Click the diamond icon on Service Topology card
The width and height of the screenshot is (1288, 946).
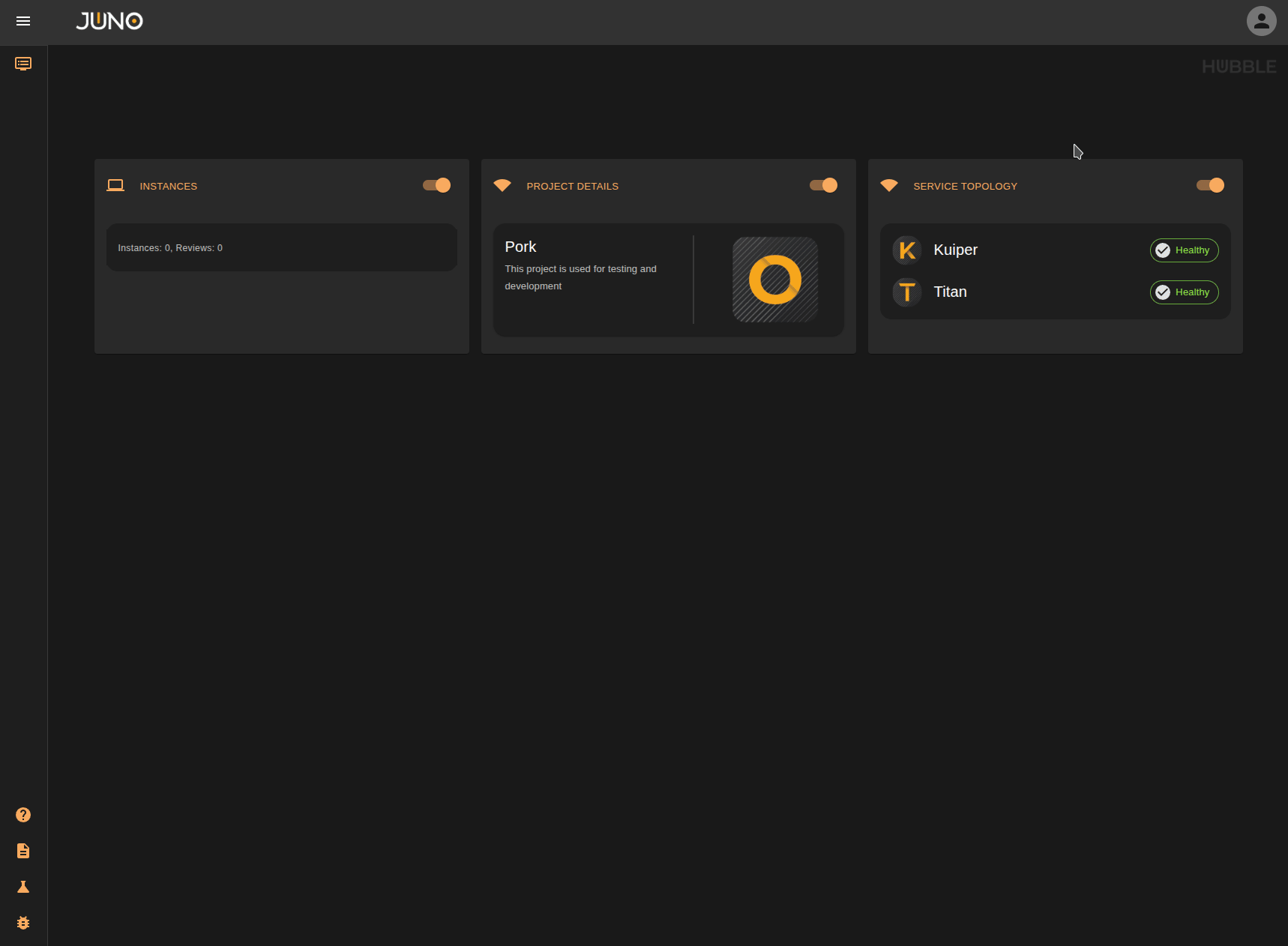click(889, 185)
